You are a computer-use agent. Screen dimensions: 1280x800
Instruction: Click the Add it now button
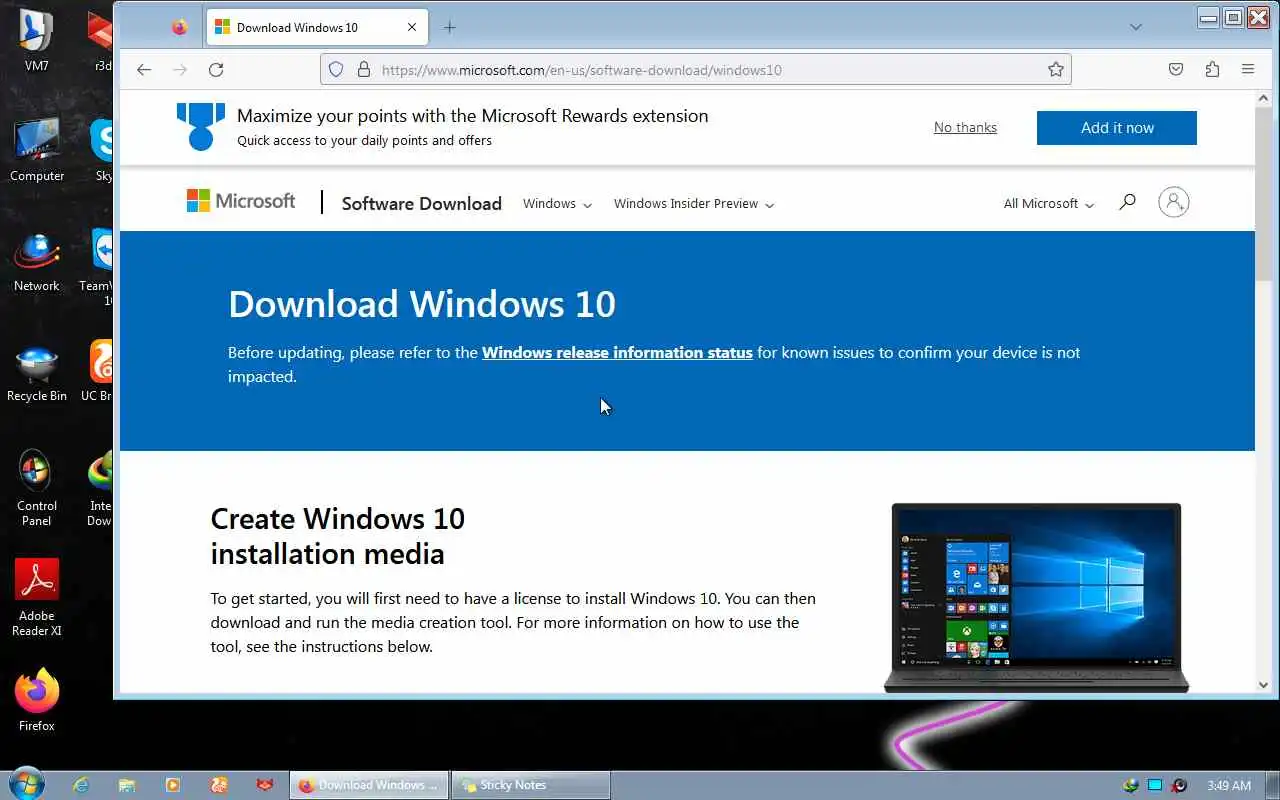point(1116,128)
